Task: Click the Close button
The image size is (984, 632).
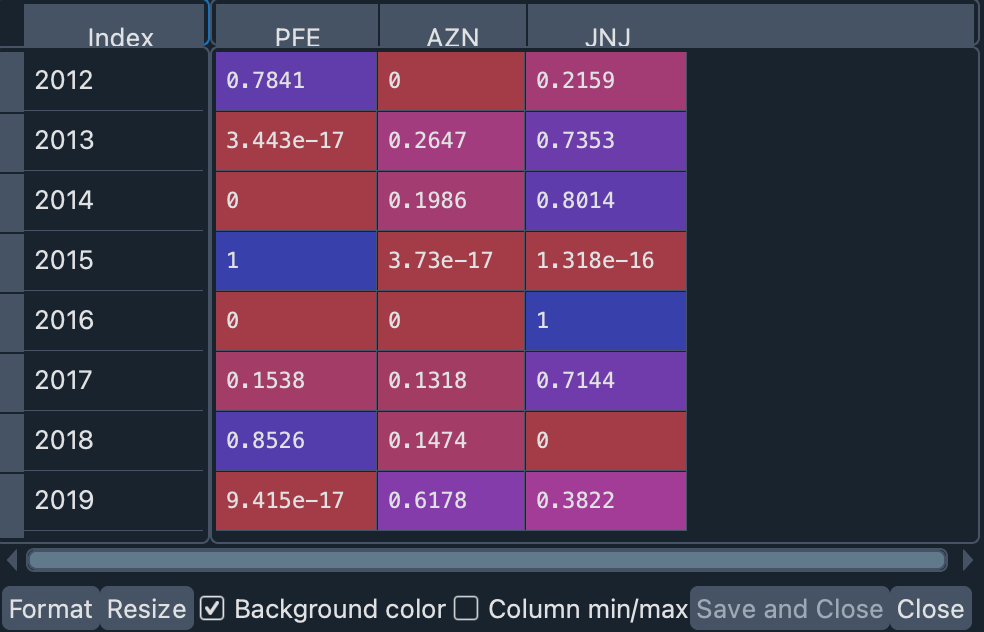Action: coord(930,608)
